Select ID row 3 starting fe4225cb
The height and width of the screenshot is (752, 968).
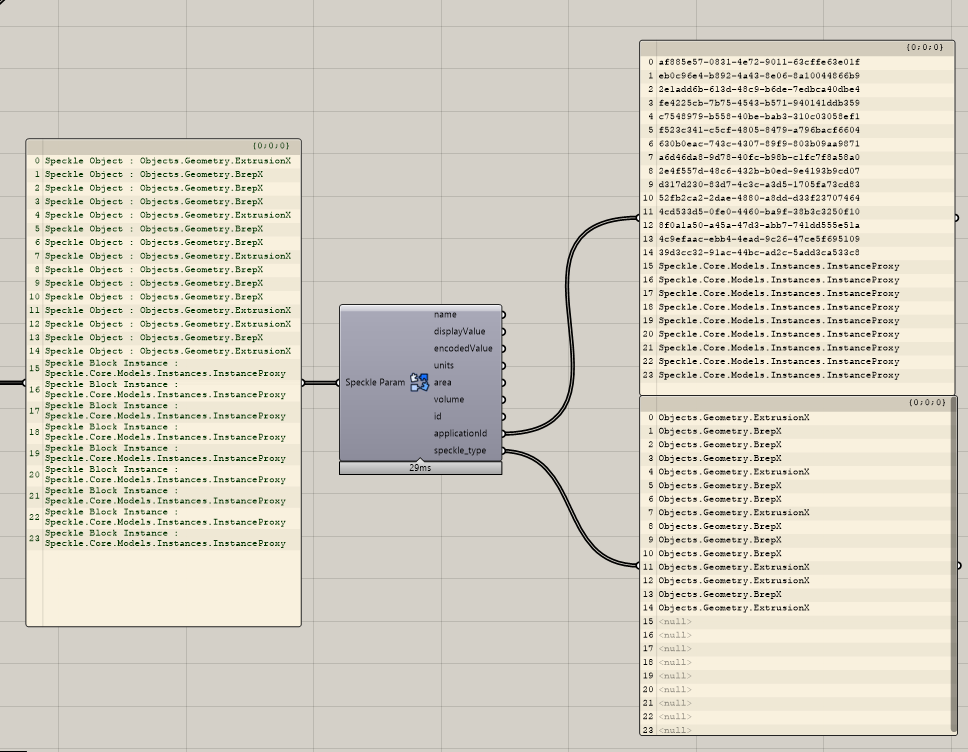point(759,102)
